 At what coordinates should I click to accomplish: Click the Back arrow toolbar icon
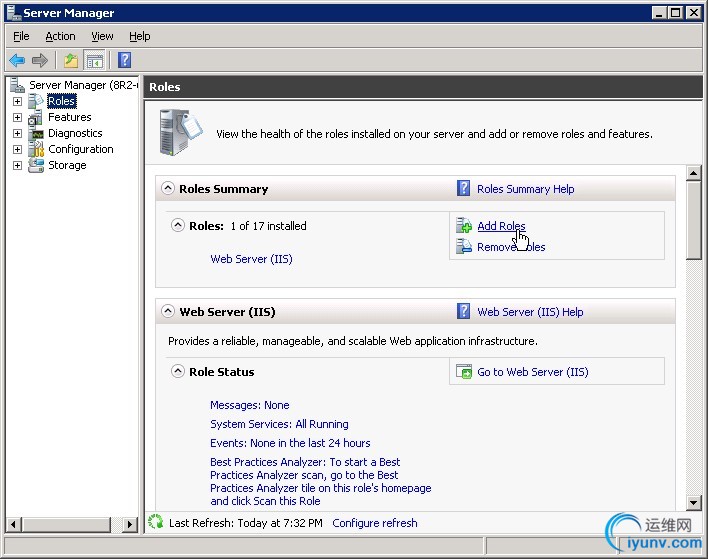[17, 60]
